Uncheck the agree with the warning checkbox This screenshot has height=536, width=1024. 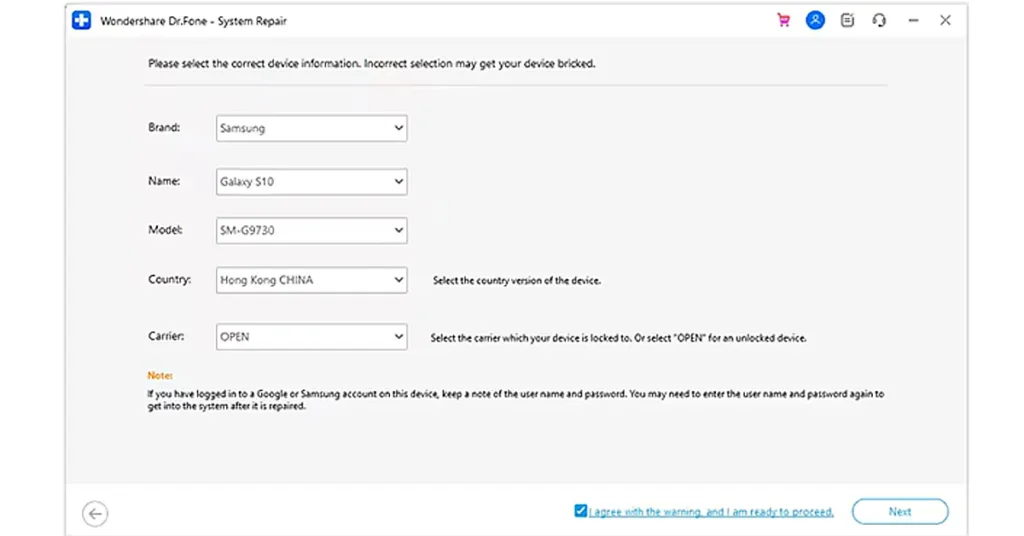coord(581,511)
